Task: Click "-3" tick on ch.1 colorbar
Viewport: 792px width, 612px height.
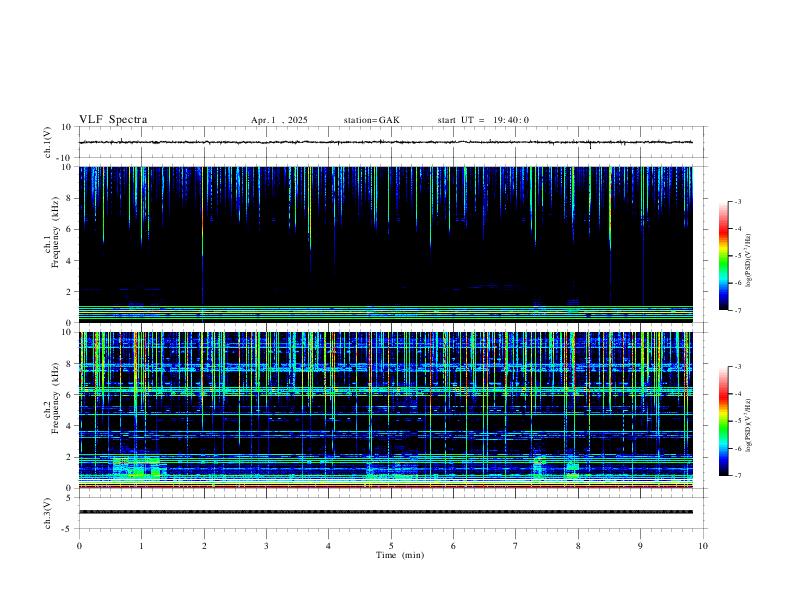Action: (x=737, y=201)
